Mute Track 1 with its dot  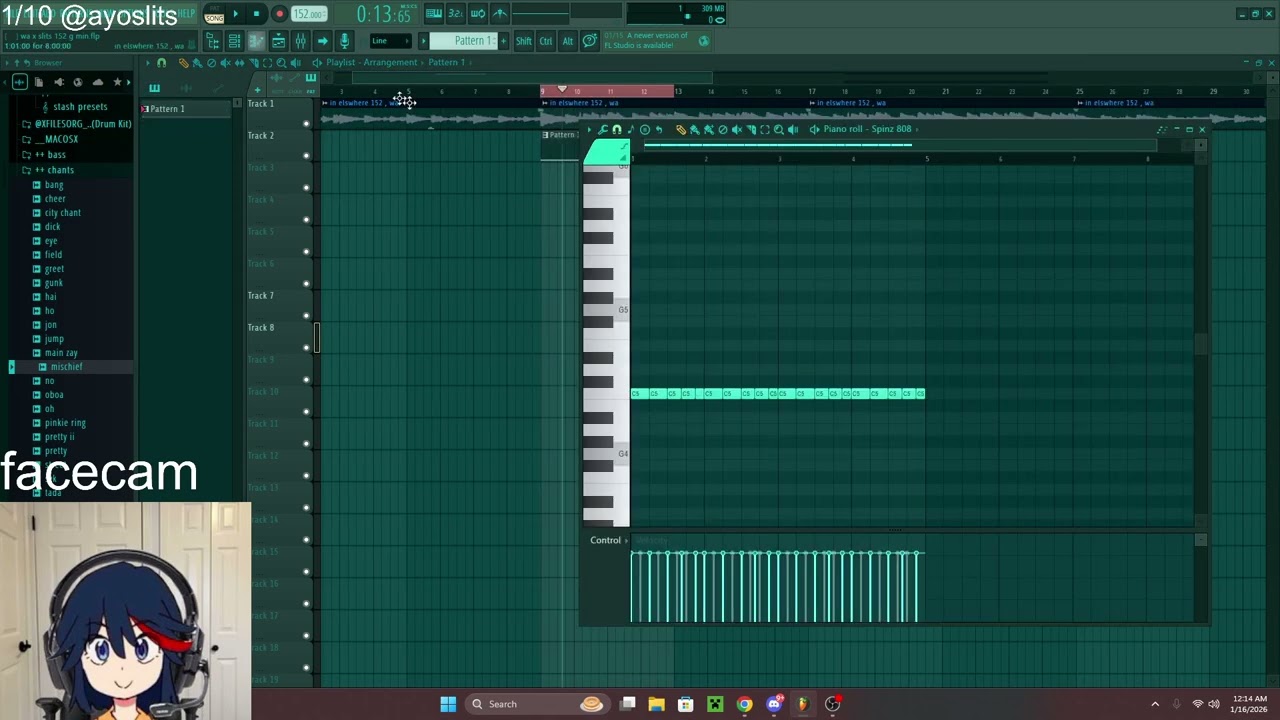click(306, 124)
